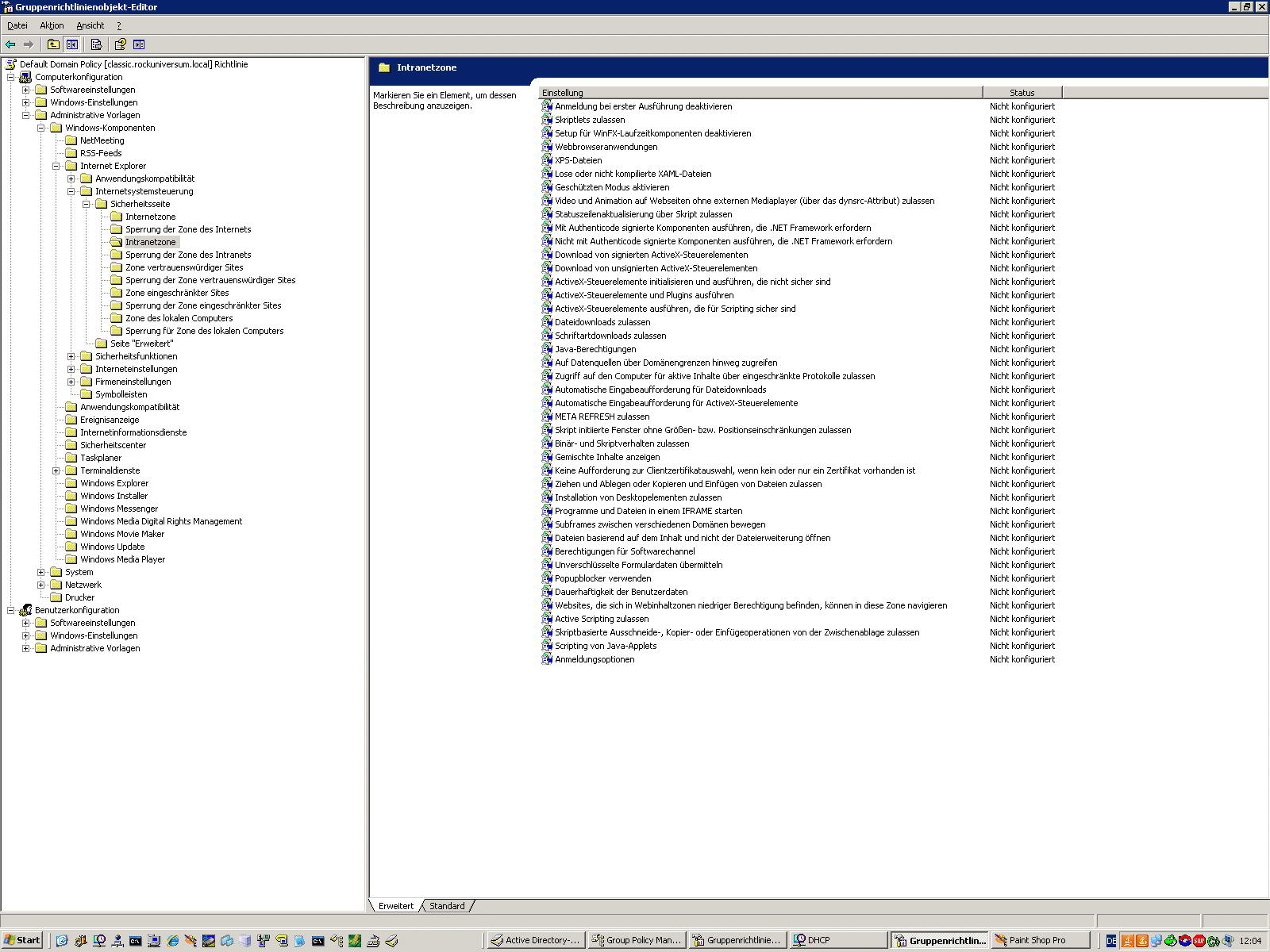
Task: Click the Default Domain Policy root icon
Action: pos(11,64)
